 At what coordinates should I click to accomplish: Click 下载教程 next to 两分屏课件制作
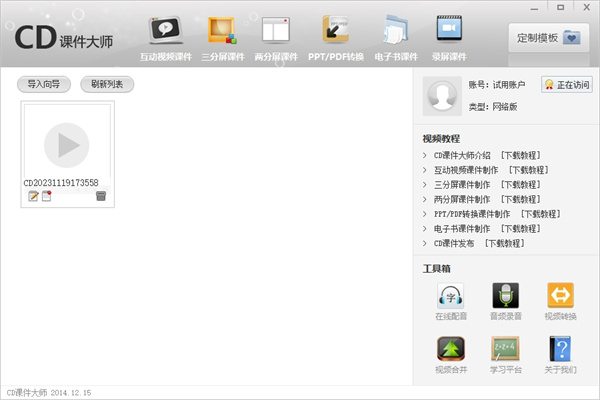click(x=520, y=199)
